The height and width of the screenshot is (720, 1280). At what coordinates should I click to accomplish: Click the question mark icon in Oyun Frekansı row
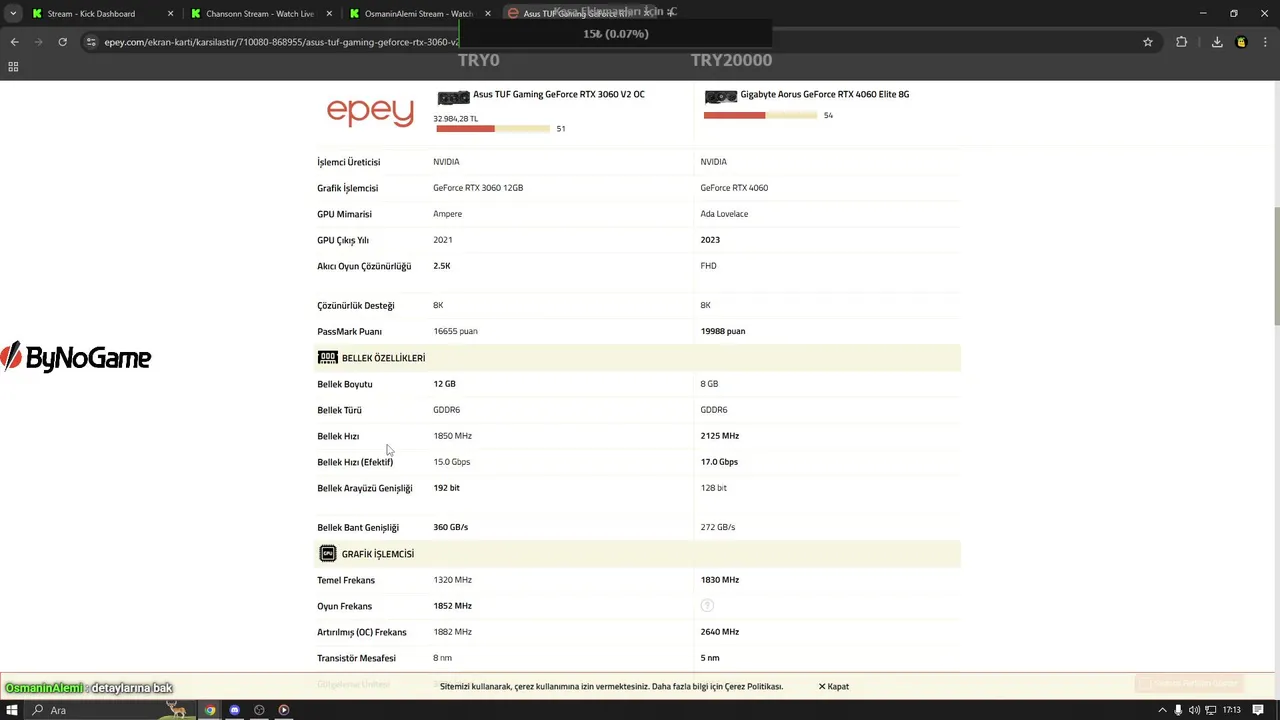(707, 606)
